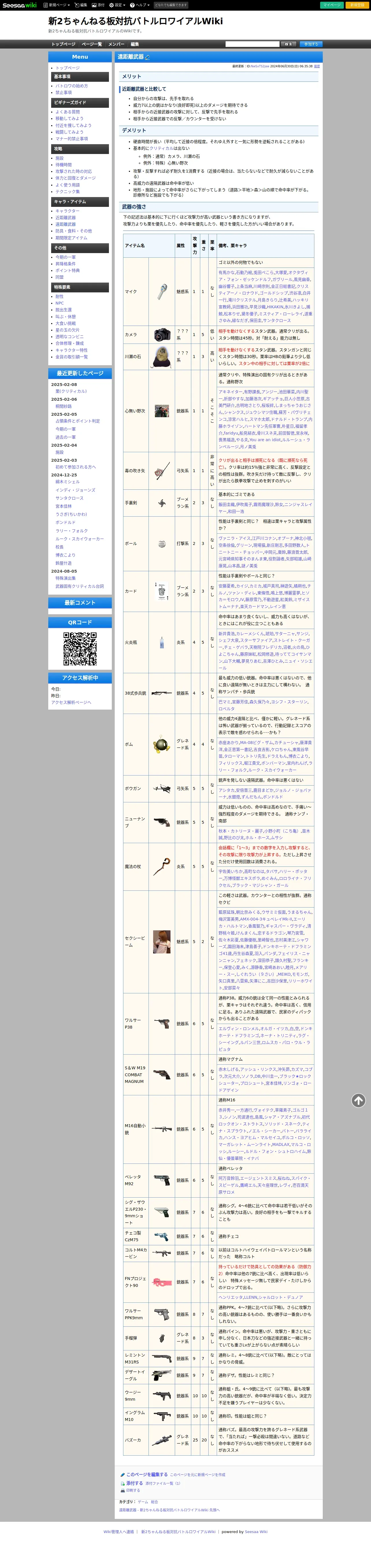Click the QR code image
The width and height of the screenshot is (371, 1568).
coord(80,648)
